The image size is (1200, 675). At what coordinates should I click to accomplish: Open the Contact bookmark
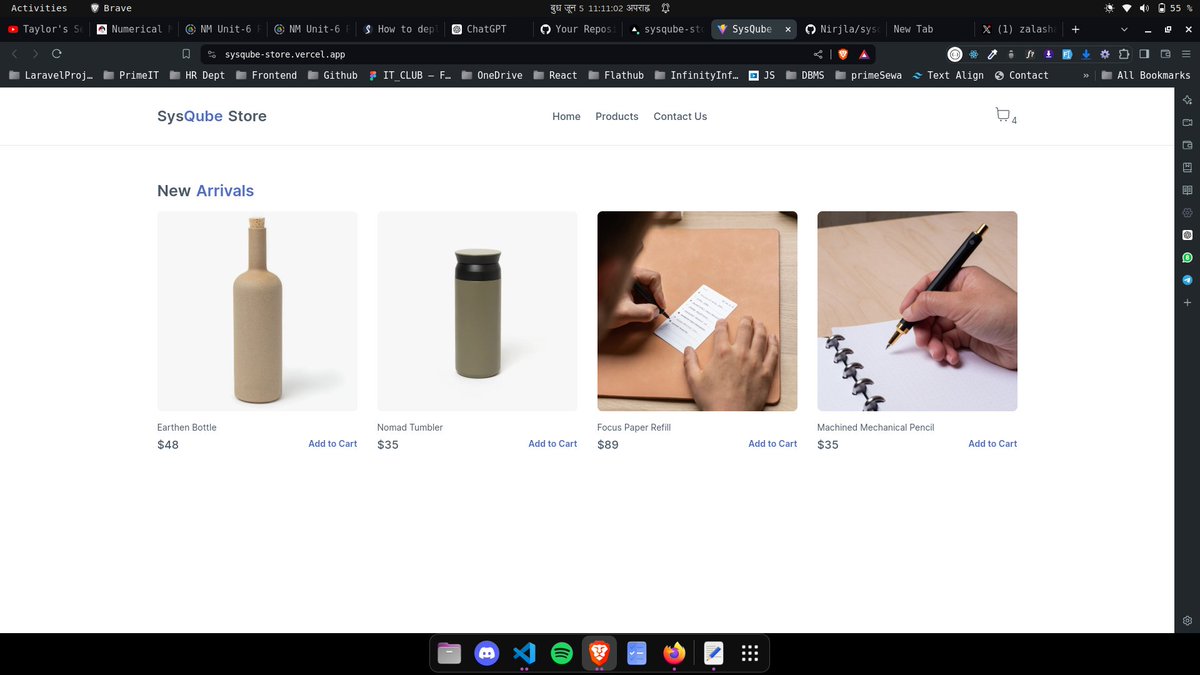point(1021,75)
